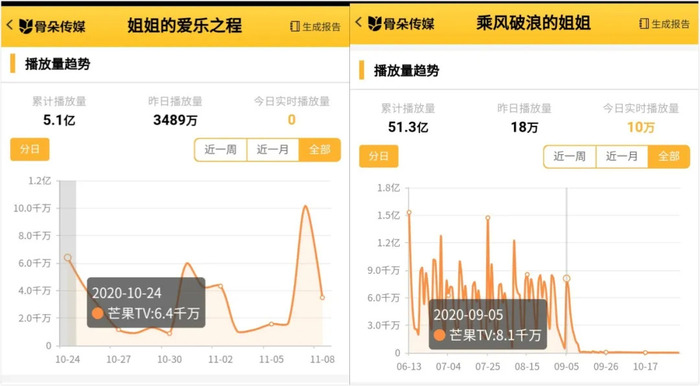Click the 06-13 peak point on right chart

click(x=409, y=212)
